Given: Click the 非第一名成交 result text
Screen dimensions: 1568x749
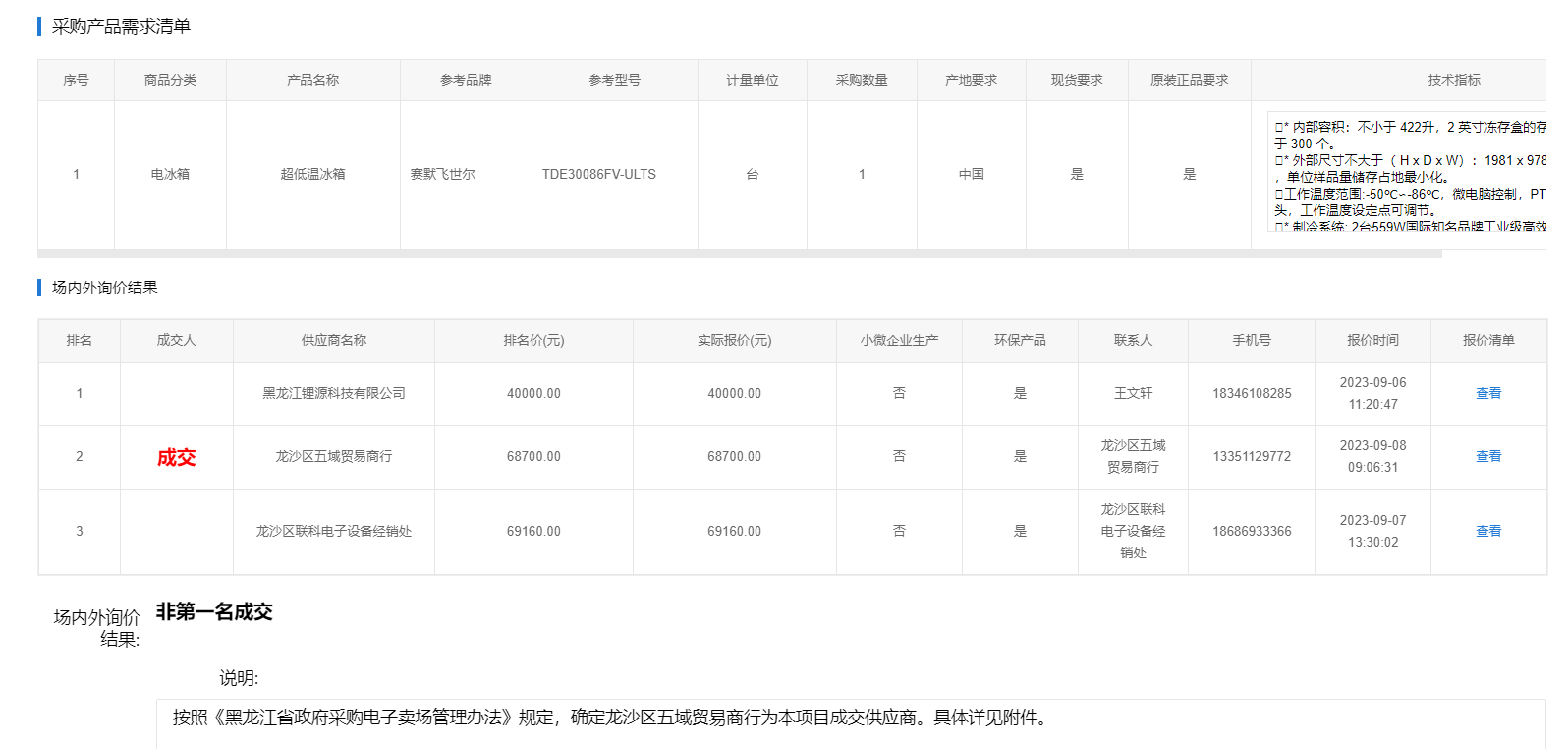Looking at the screenshot, I should click(214, 611).
